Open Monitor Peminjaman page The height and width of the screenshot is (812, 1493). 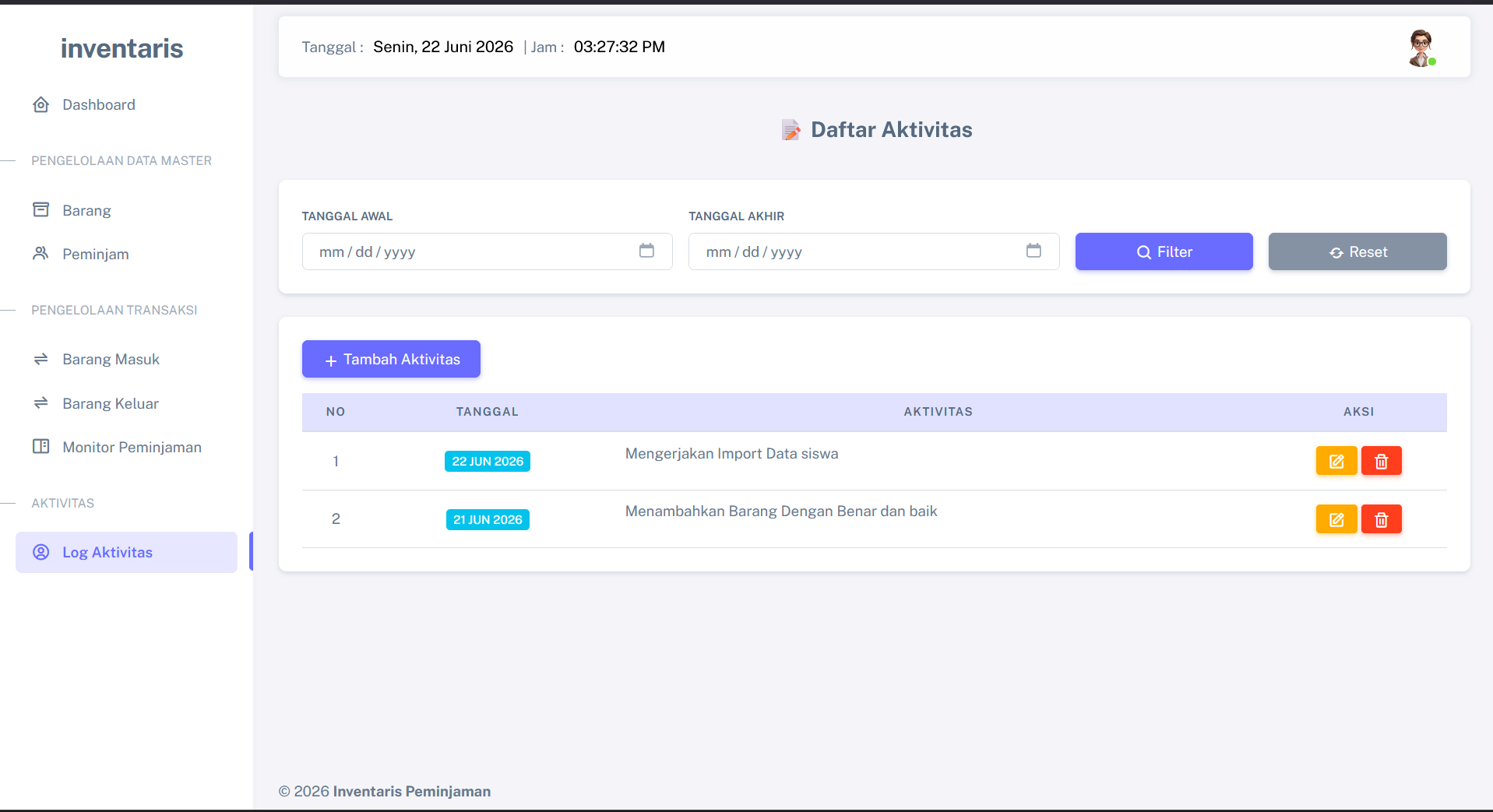126,447
